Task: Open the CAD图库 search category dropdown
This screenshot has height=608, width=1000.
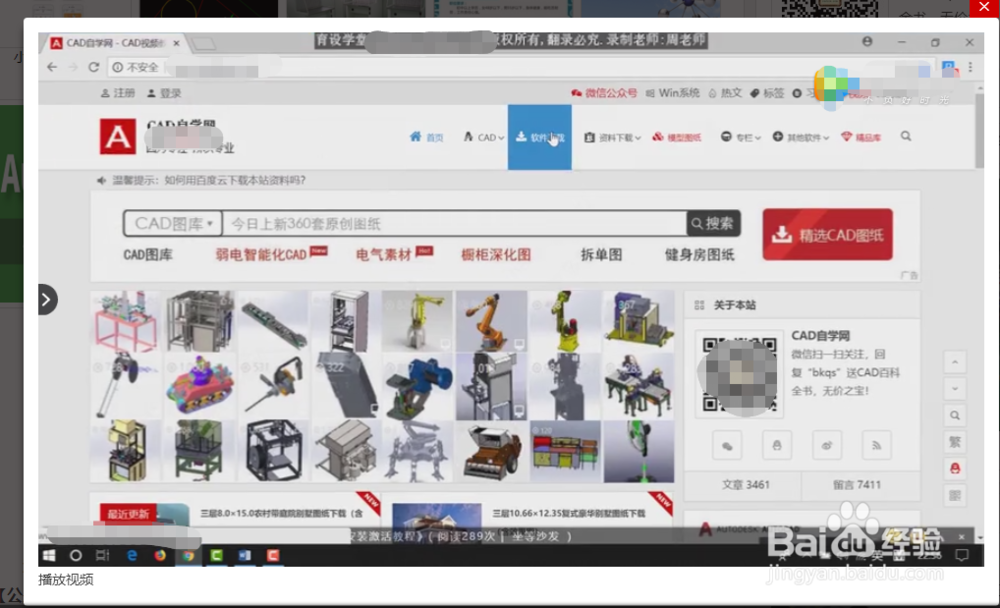Action: pos(173,224)
